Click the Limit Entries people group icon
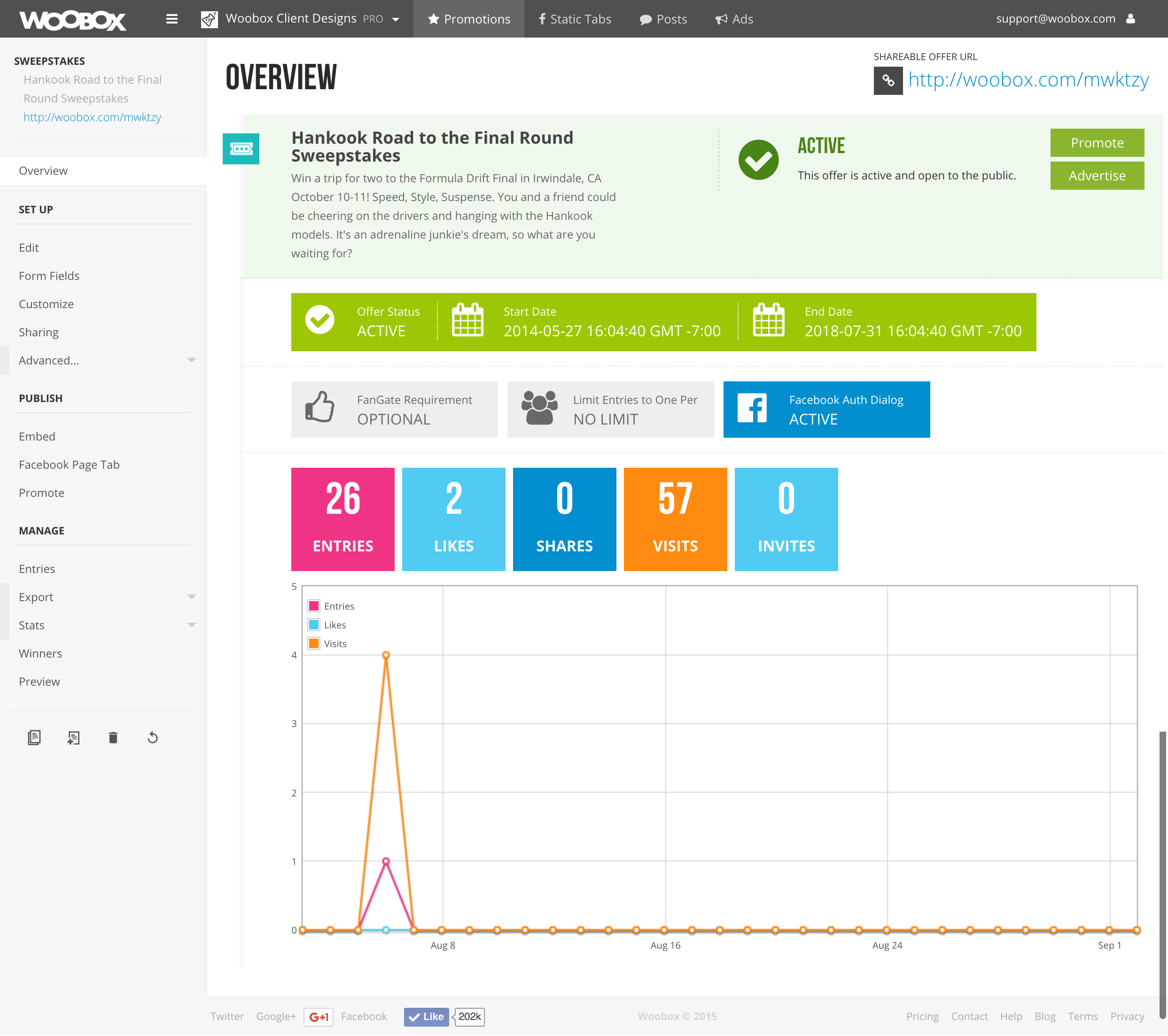Viewport: 1168px width, 1036px height. pyautogui.click(x=539, y=408)
